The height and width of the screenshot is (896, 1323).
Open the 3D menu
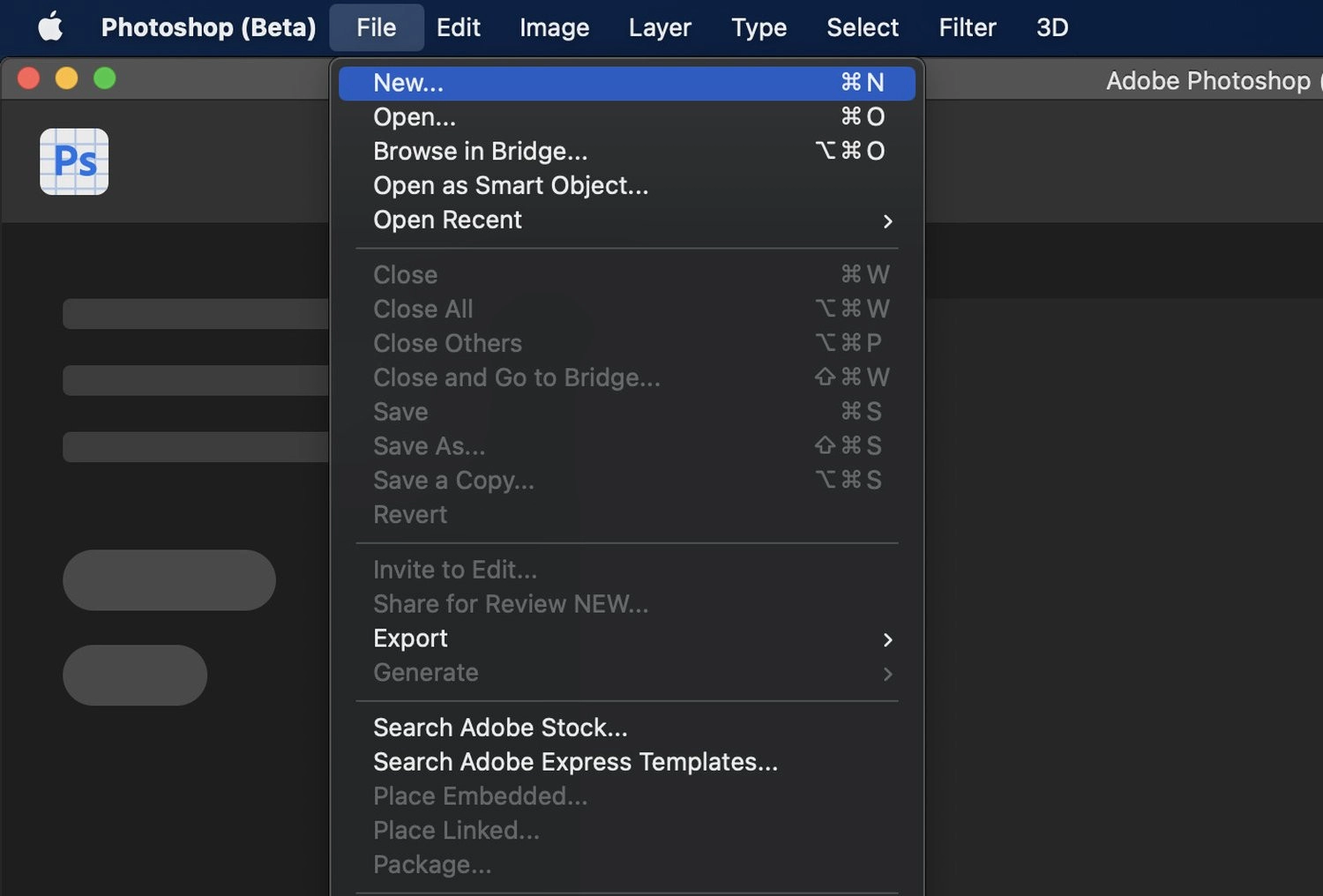1052,27
